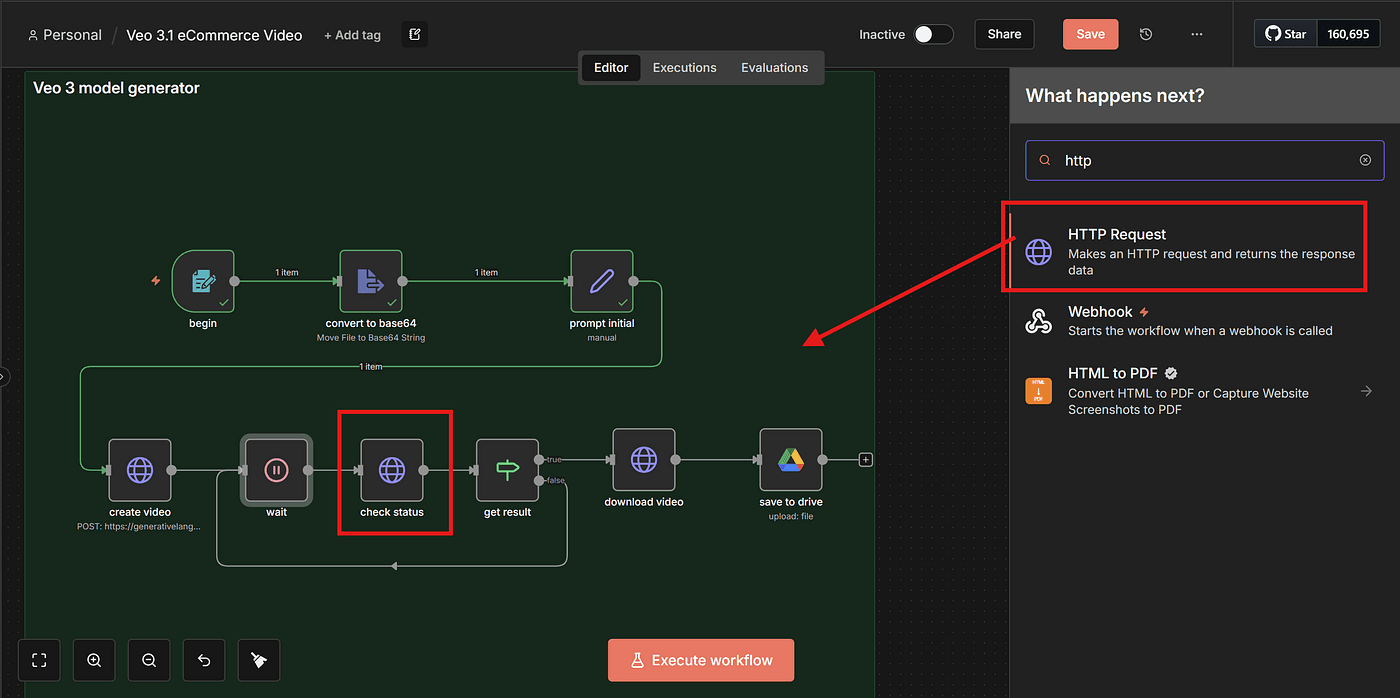Screen dimensions: 1400x698
Task: Select the 'create video' HTTP node
Action: [x=140, y=470]
